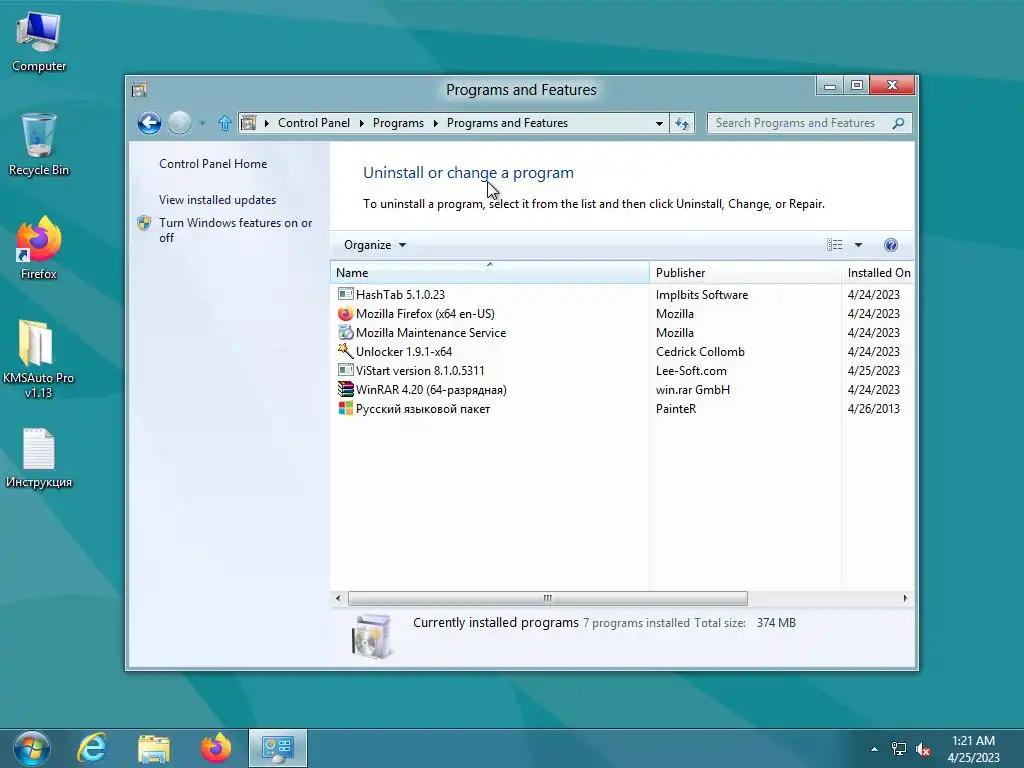Screen dimensions: 1024x768
Task: Click the network tray icon
Action: point(899,749)
